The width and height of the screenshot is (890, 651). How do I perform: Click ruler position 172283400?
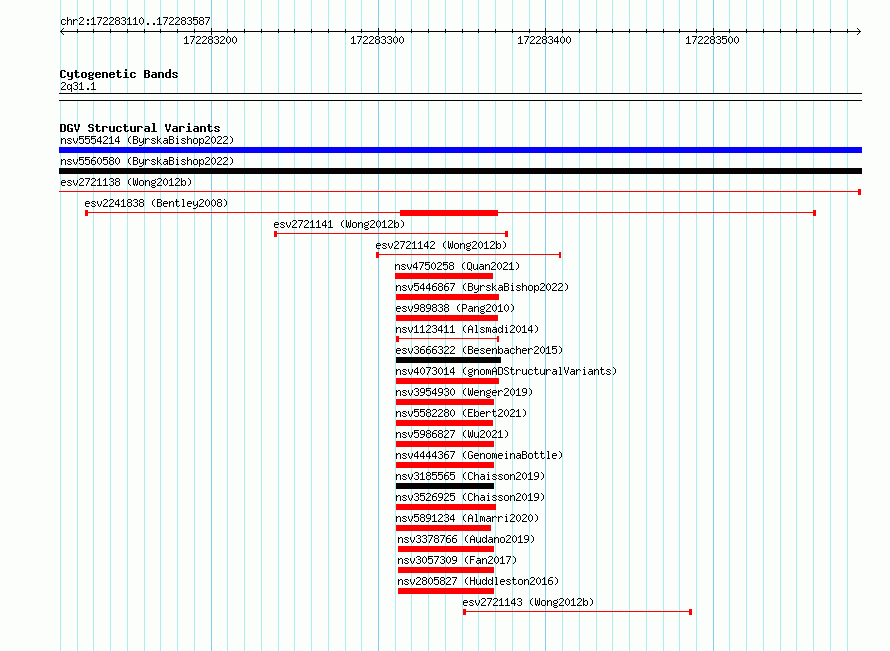544,40
